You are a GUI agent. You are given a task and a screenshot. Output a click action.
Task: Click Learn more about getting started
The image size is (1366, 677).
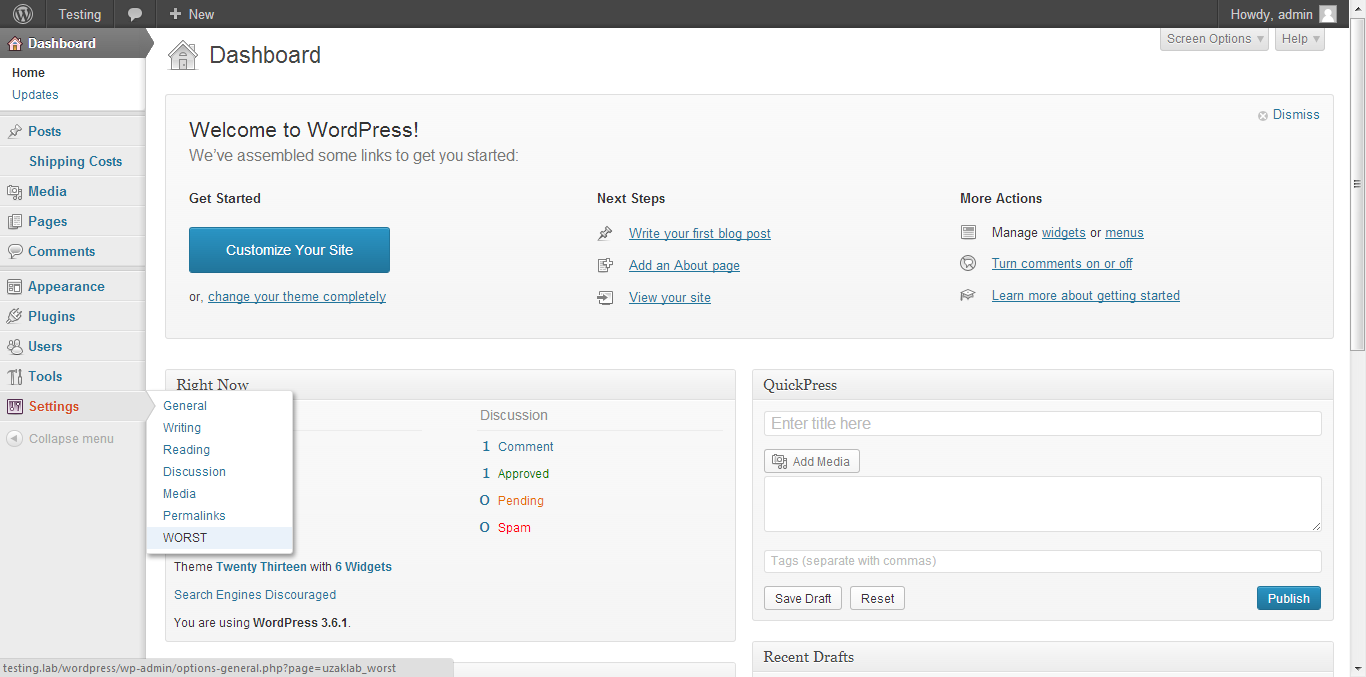click(x=1086, y=295)
